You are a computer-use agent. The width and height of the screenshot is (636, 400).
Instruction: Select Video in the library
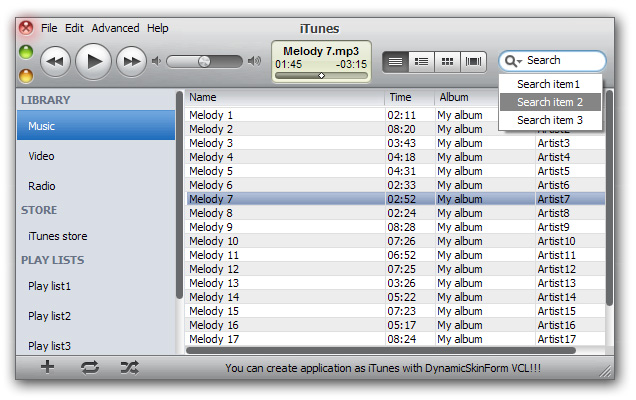click(x=96, y=156)
